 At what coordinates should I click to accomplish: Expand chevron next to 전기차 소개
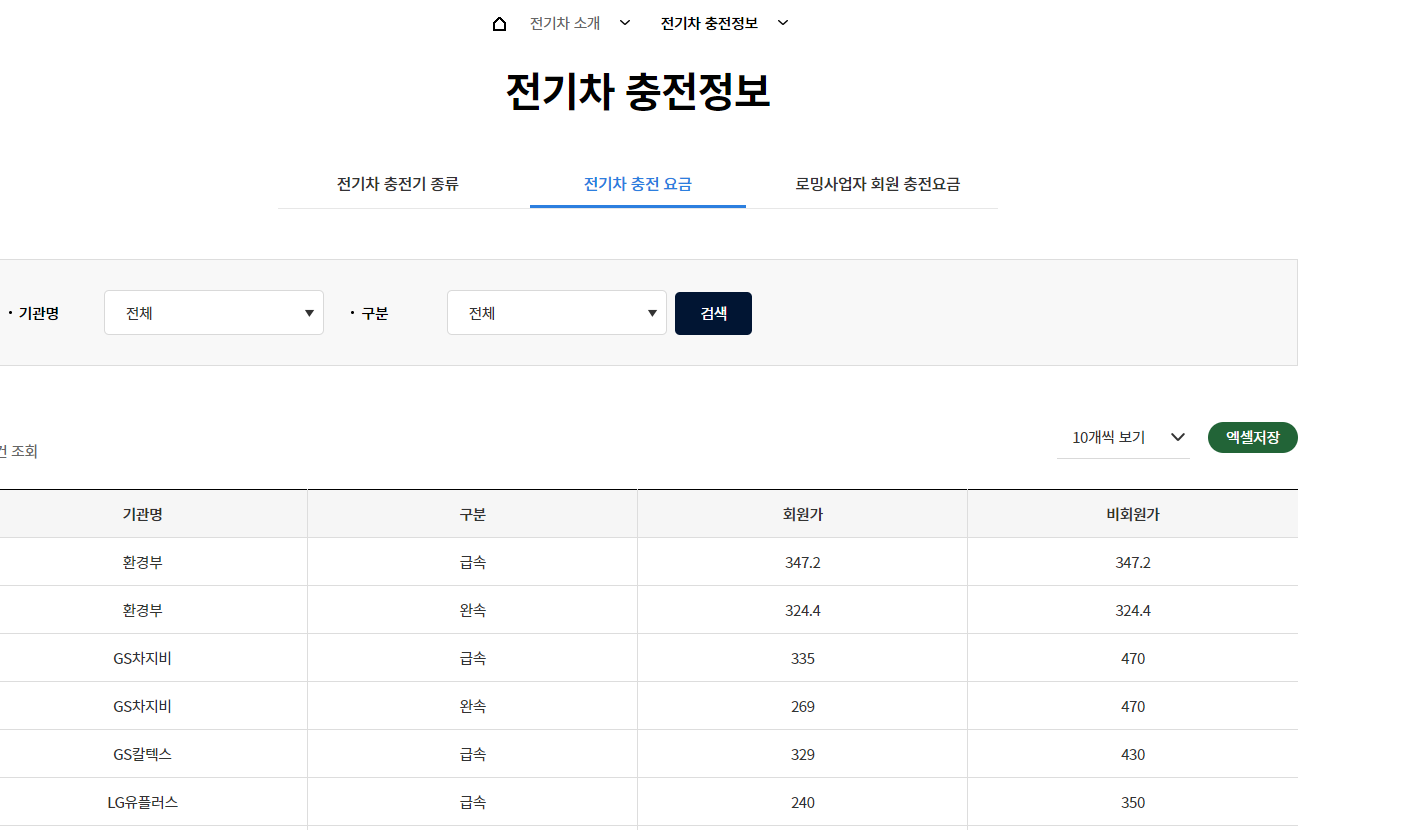pos(625,23)
